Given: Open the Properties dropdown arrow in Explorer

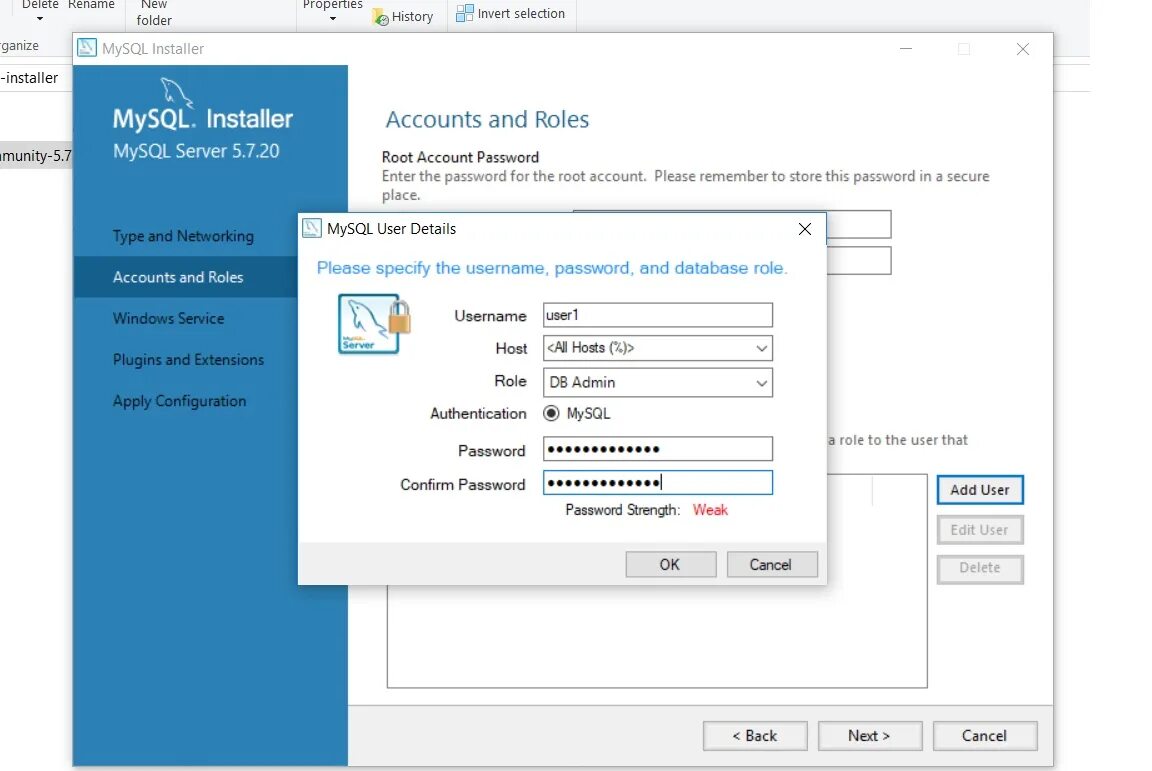Looking at the screenshot, I should click(x=333, y=18).
